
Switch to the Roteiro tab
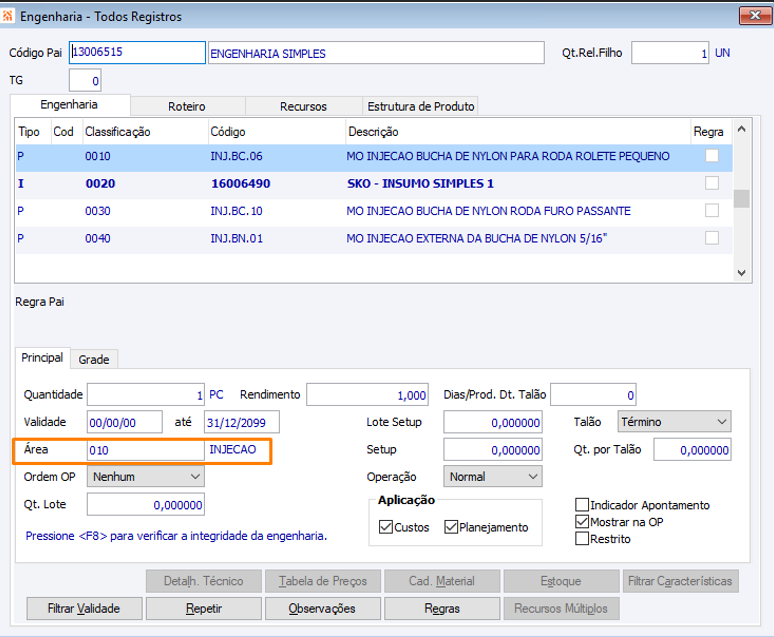coord(187,106)
